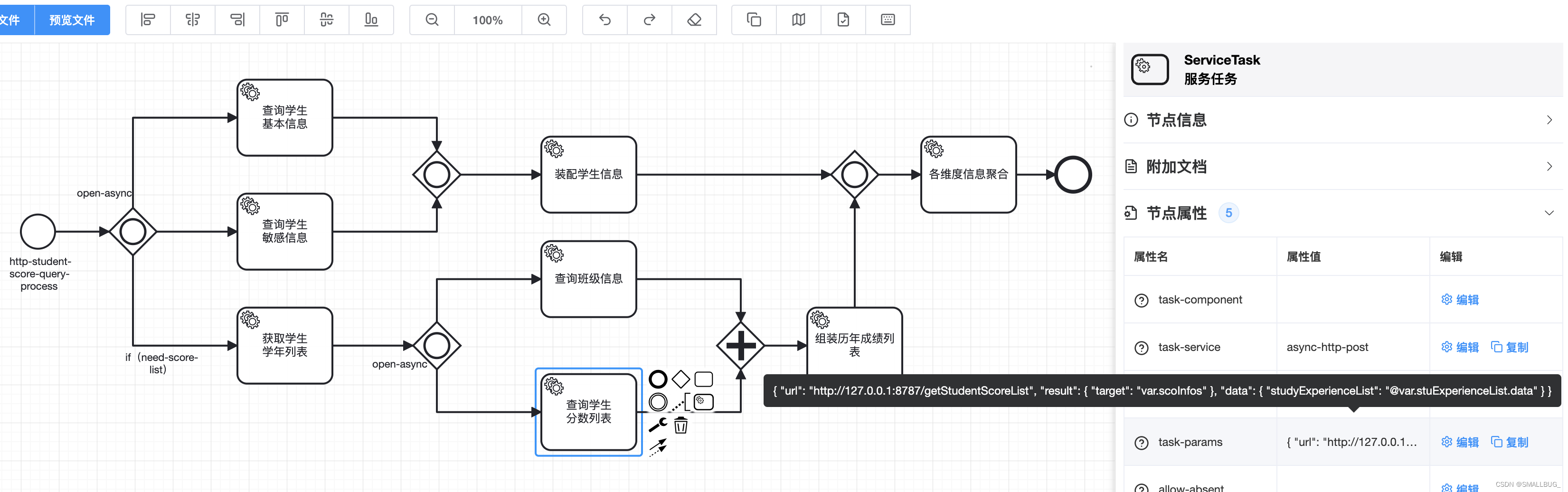Screen dimensions: 1568x492
Task: Toggle the minimap icon in toolbar
Action: (x=799, y=20)
